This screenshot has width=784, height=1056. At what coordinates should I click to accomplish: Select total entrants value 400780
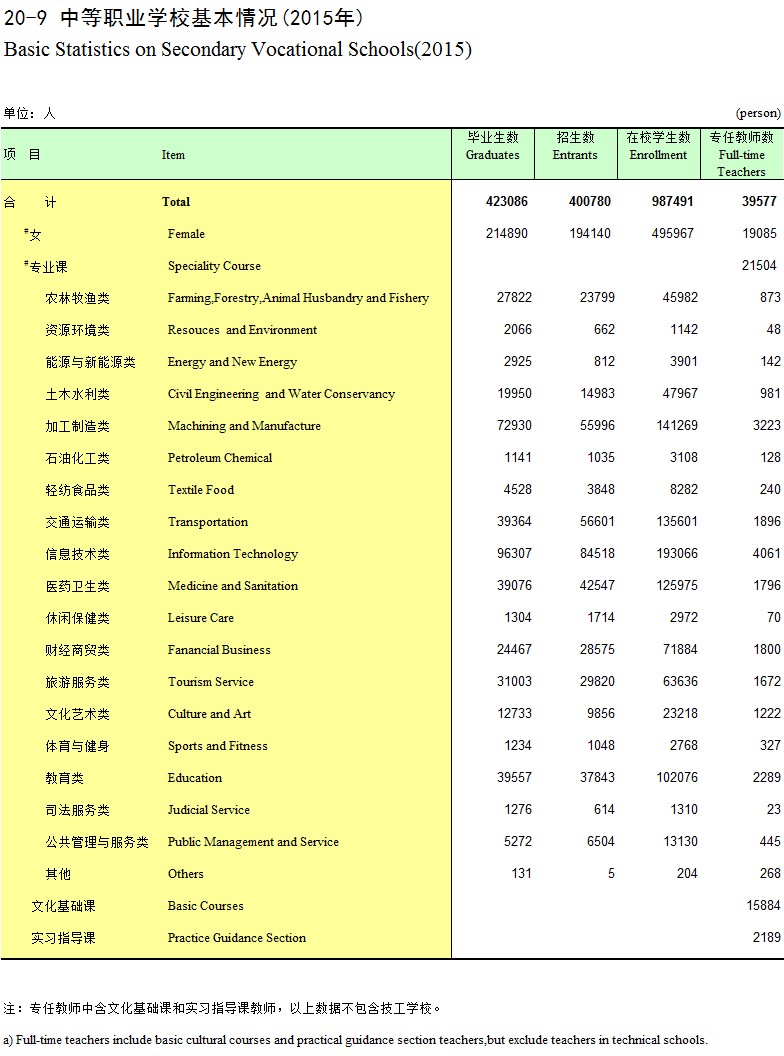coord(589,201)
